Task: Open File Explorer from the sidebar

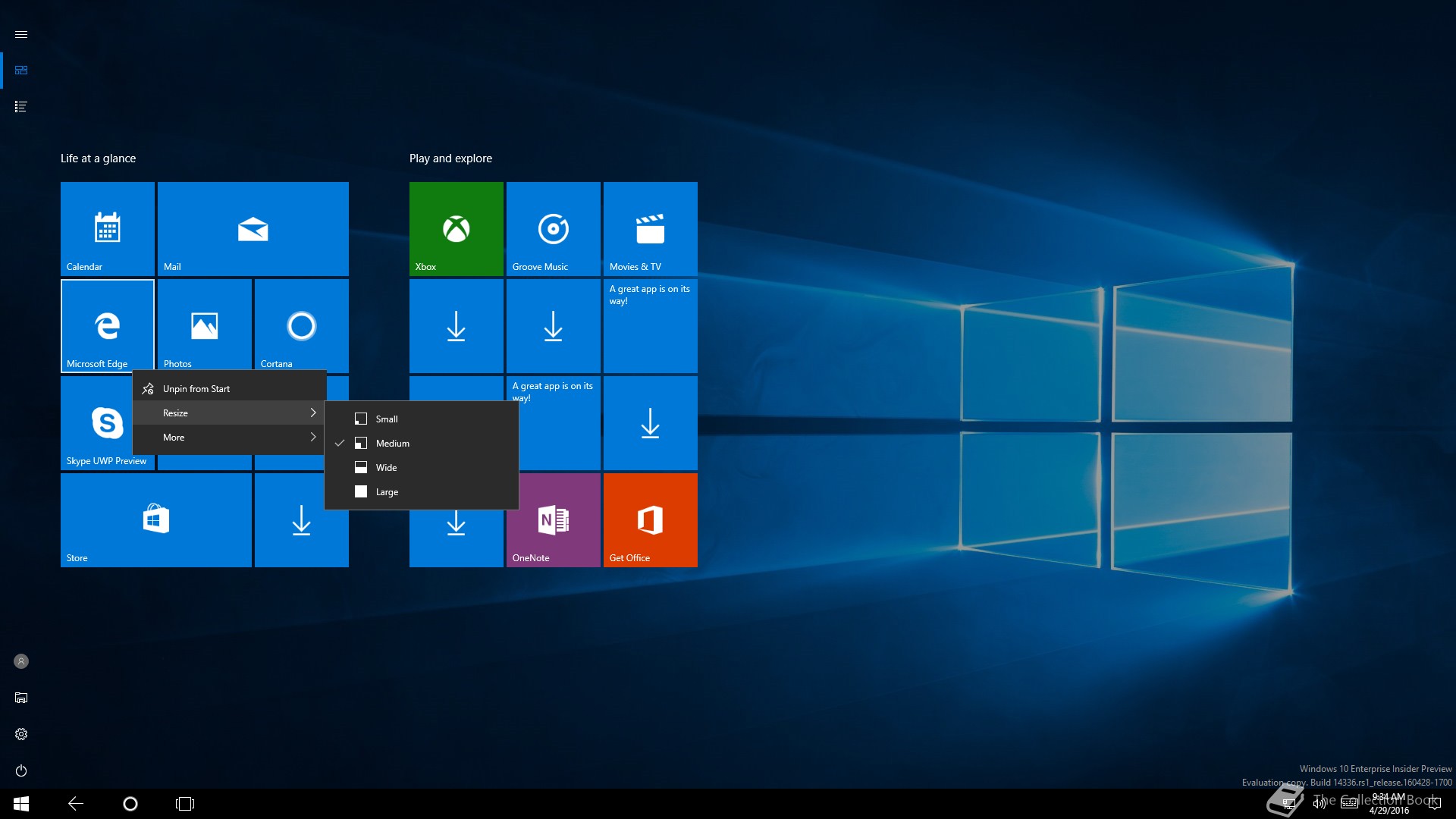Action: point(21,698)
